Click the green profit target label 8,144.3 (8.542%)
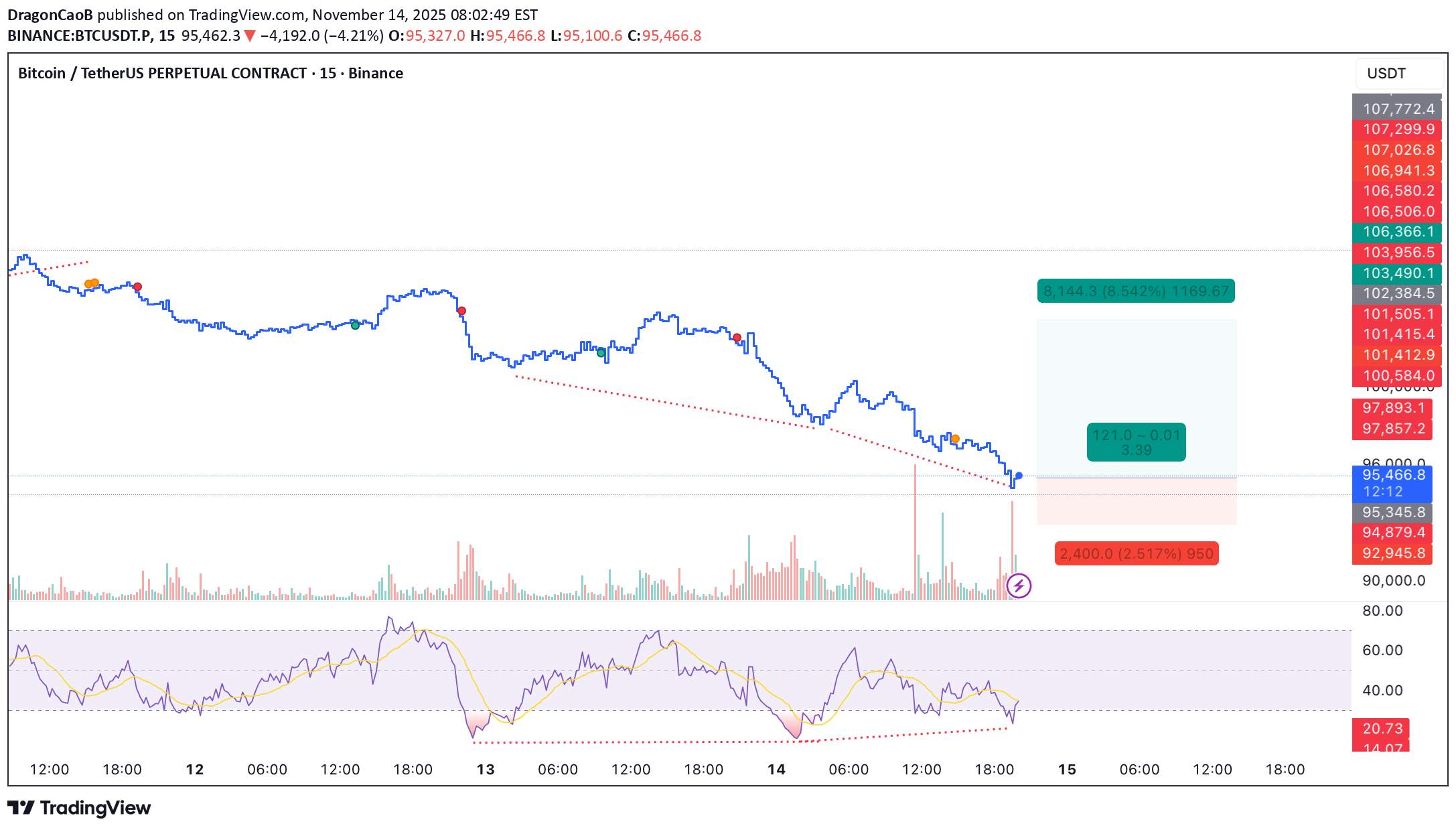 click(x=1136, y=291)
